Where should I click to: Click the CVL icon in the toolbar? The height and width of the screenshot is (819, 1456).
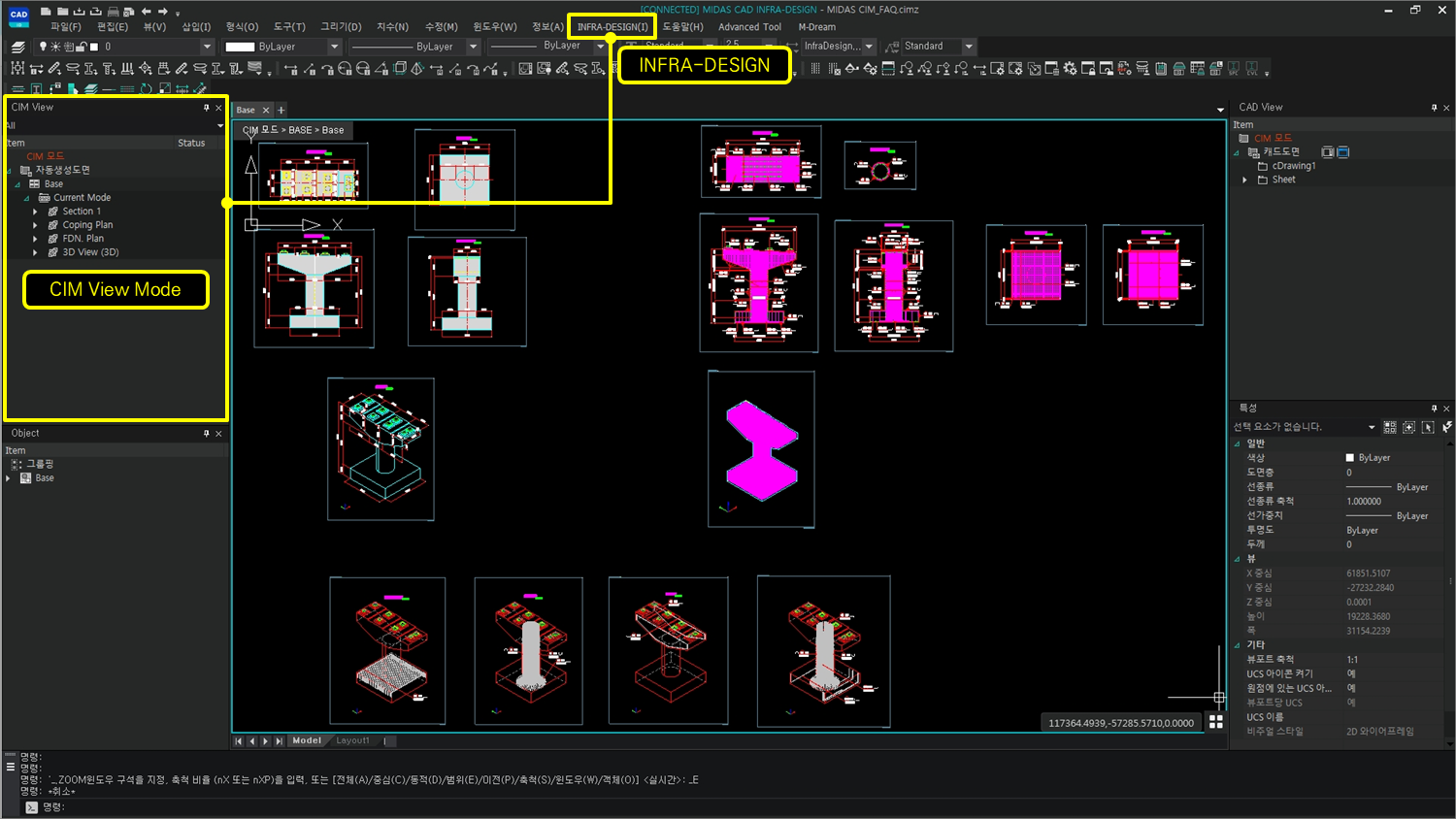pos(1252,68)
